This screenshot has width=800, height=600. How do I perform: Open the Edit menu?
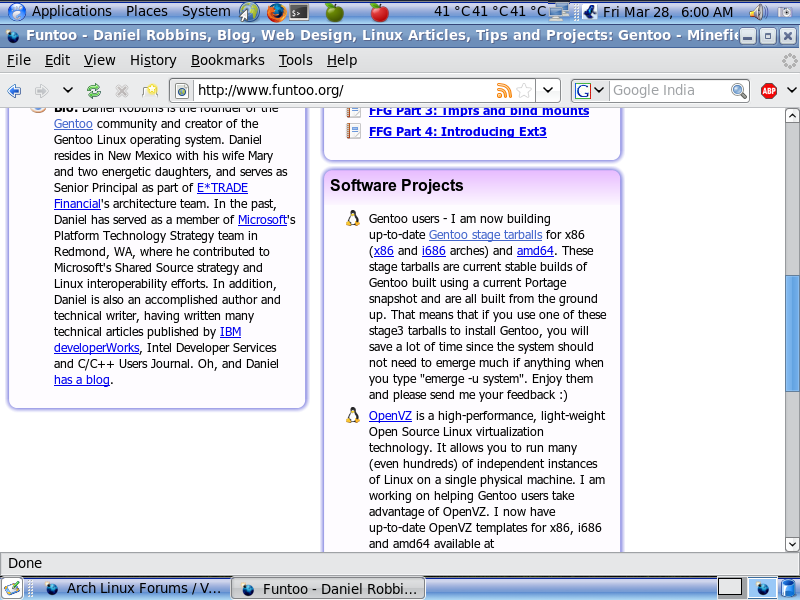click(x=57, y=60)
